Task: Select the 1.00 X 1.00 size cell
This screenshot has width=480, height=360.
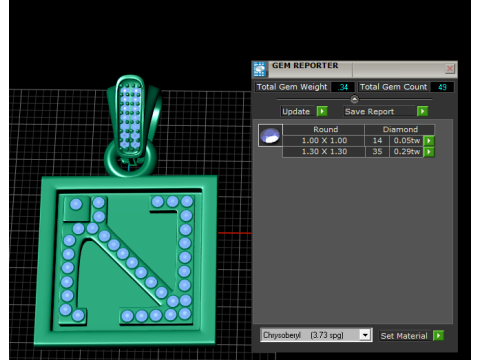Action: (323, 141)
